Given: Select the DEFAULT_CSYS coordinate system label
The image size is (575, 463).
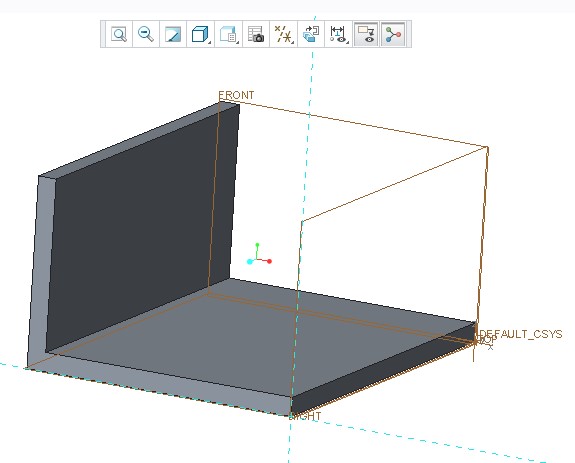Looking at the screenshot, I should pyautogui.click(x=521, y=334).
